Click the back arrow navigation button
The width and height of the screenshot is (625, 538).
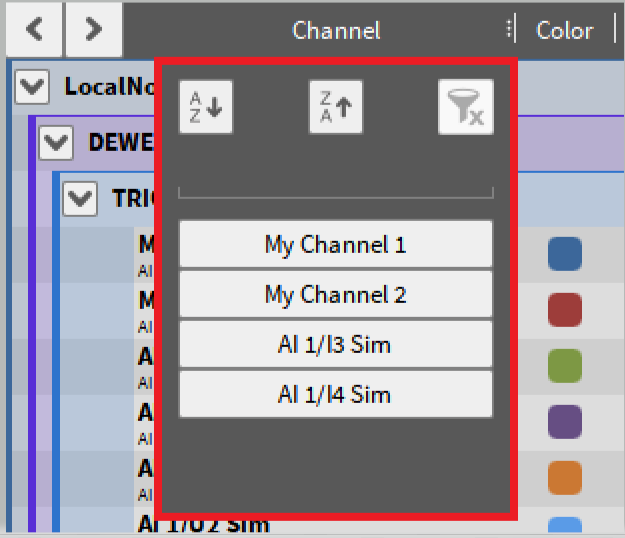(x=34, y=30)
